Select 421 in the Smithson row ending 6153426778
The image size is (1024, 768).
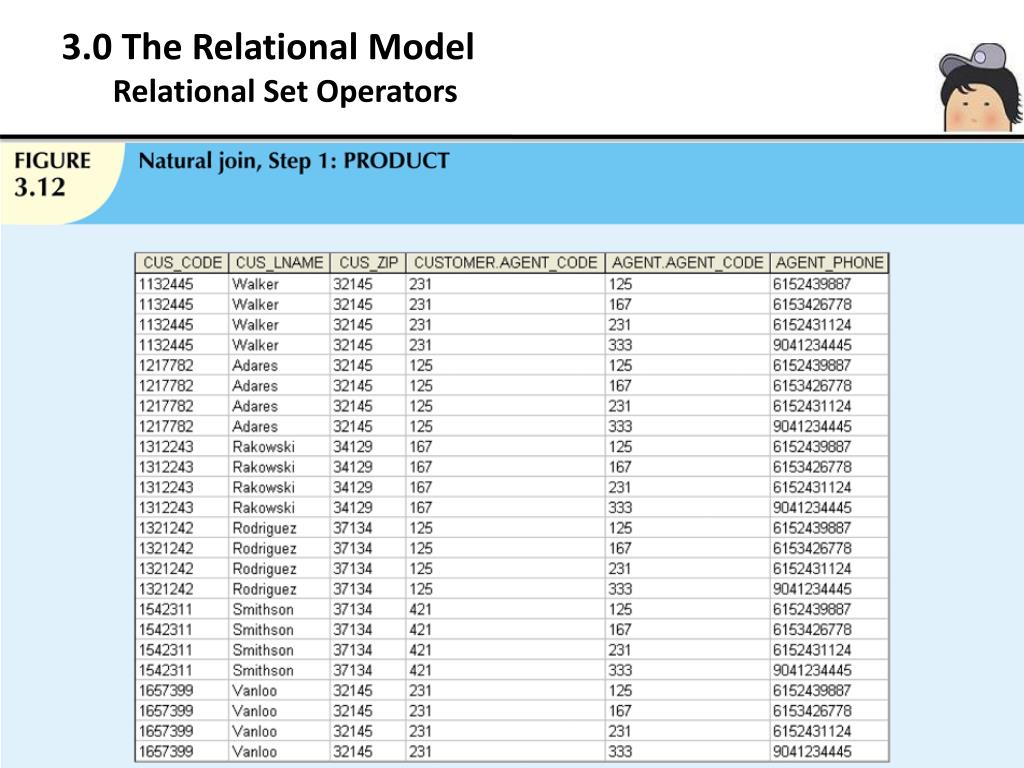[x=421, y=630]
